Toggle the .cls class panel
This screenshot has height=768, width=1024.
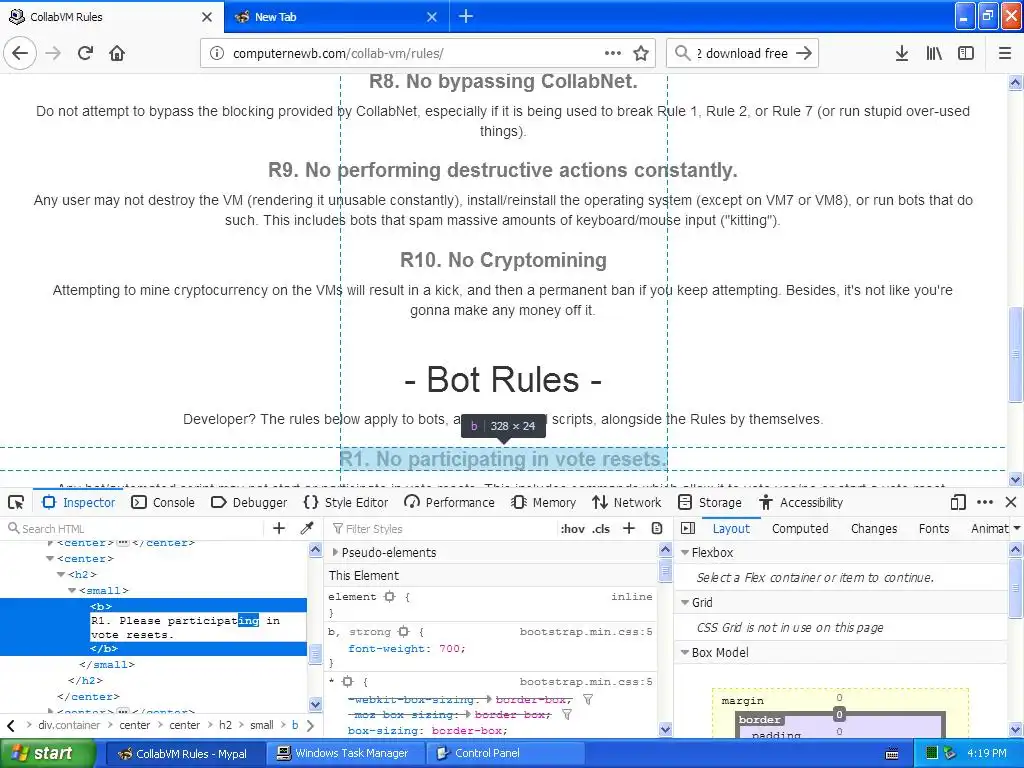click(x=601, y=529)
